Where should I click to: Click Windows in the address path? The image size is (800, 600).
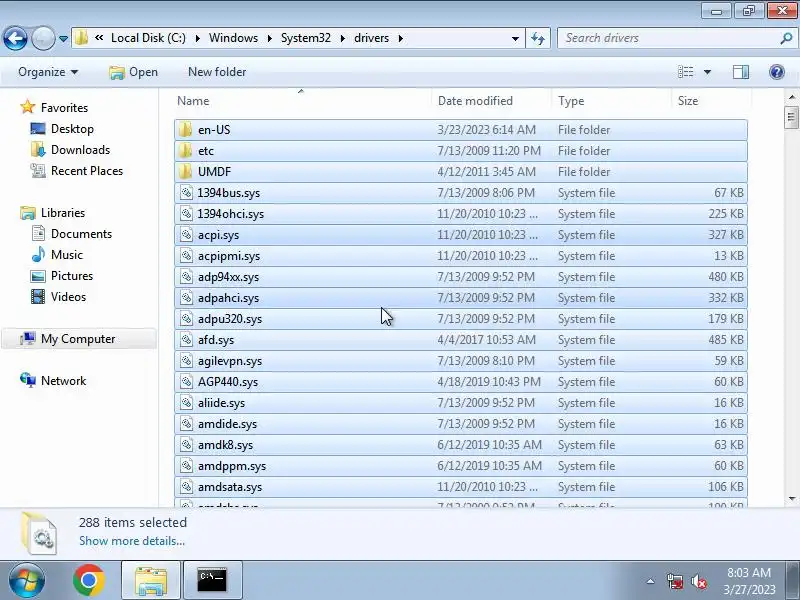coord(233,38)
